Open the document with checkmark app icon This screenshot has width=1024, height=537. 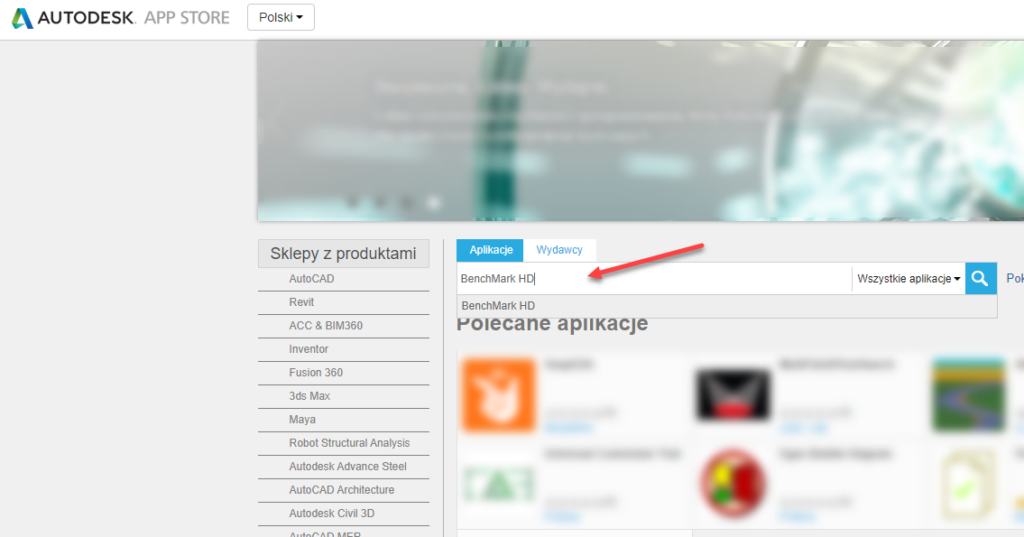pyautogui.click(x=967, y=485)
